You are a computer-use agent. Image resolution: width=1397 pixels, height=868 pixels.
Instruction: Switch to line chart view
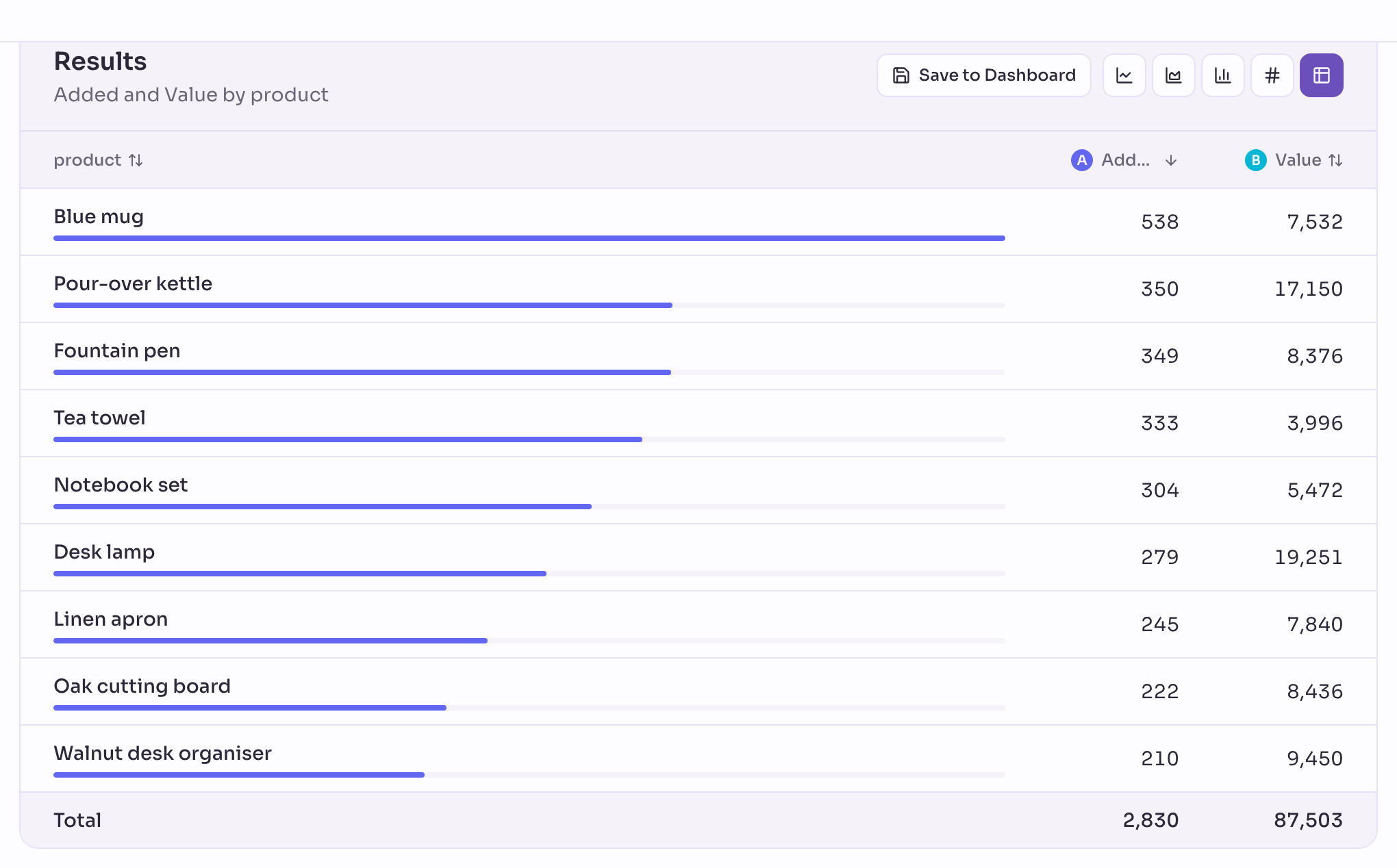[1124, 75]
